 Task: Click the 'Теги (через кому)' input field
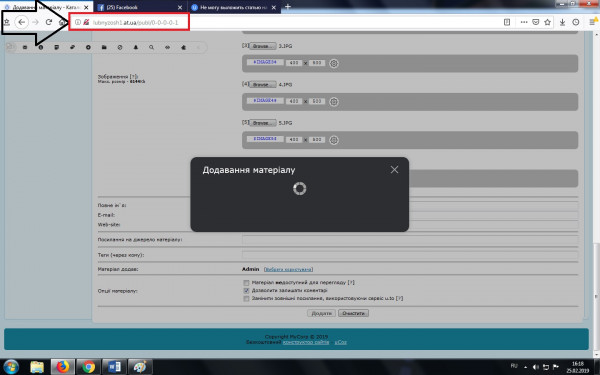tap(410, 255)
